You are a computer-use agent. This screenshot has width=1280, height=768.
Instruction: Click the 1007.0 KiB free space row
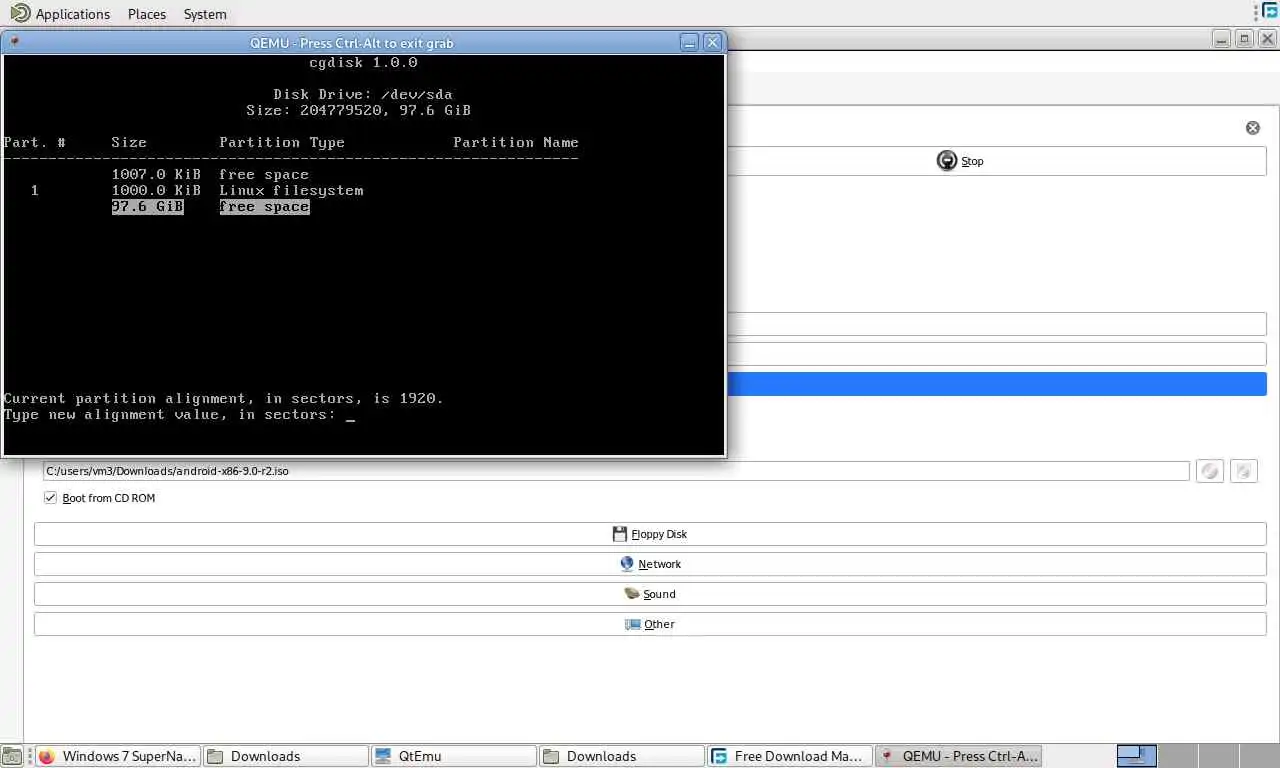[x=210, y=175]
